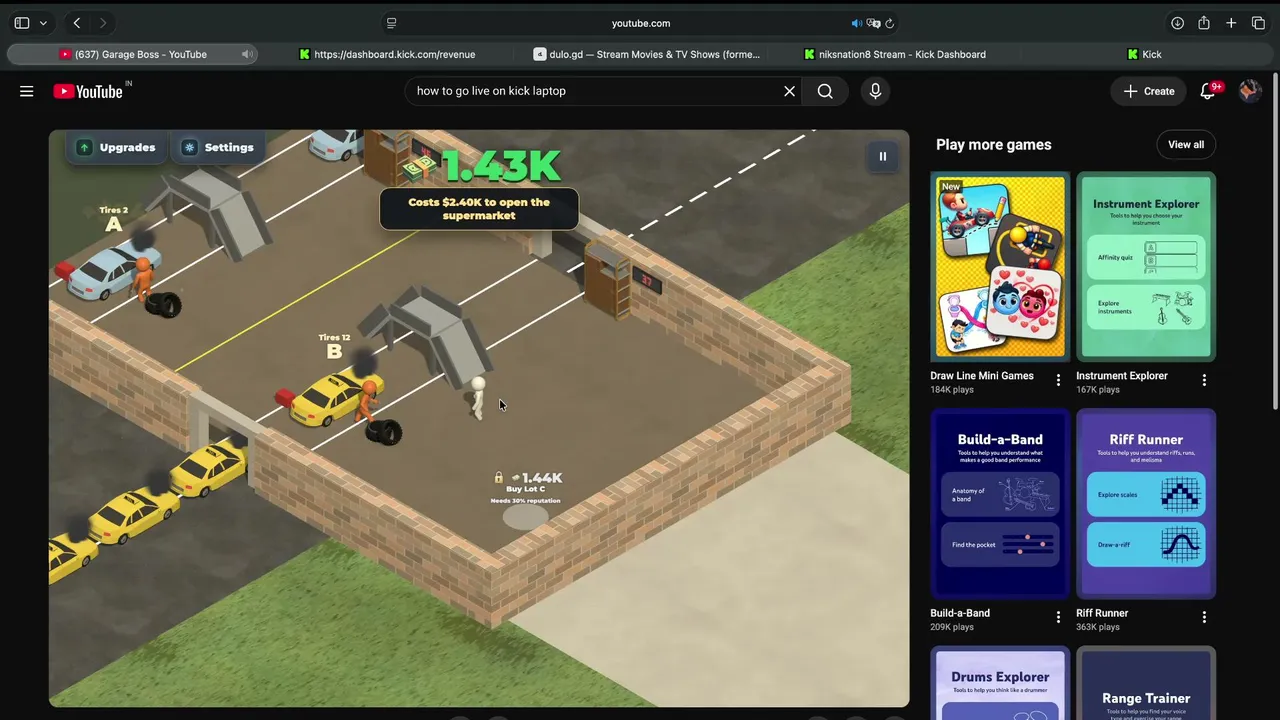Open the game's Upgrades button

tap(117, 147)
